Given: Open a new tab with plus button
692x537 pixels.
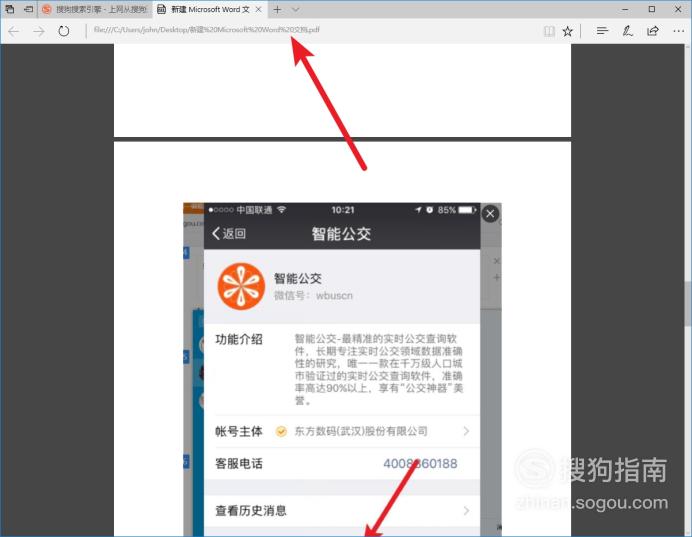Looking at the screenshot, I should point(277,9).
